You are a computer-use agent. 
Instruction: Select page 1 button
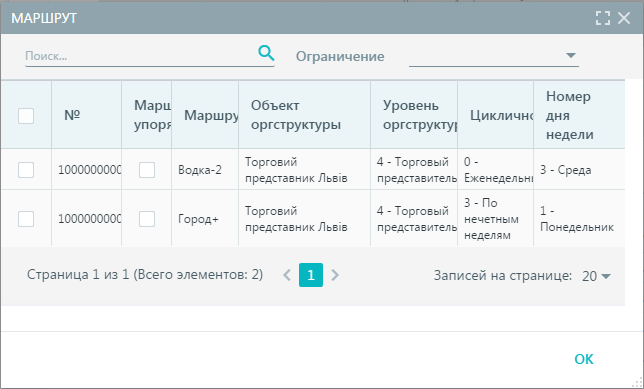[311, 275]
